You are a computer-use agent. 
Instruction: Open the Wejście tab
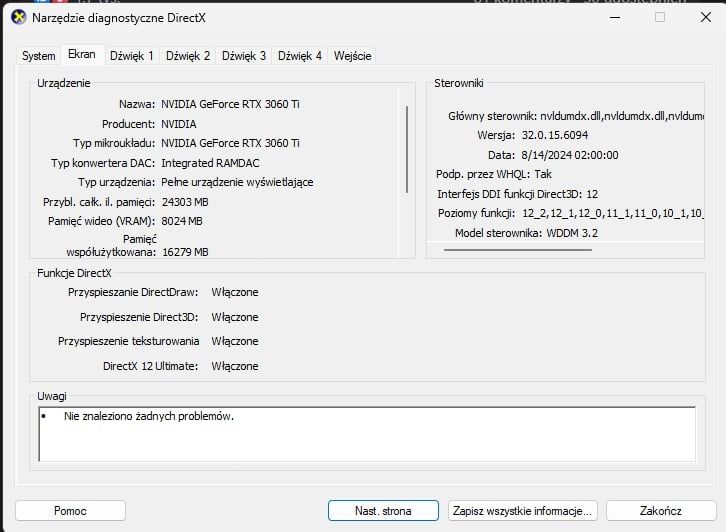[352, 56]
